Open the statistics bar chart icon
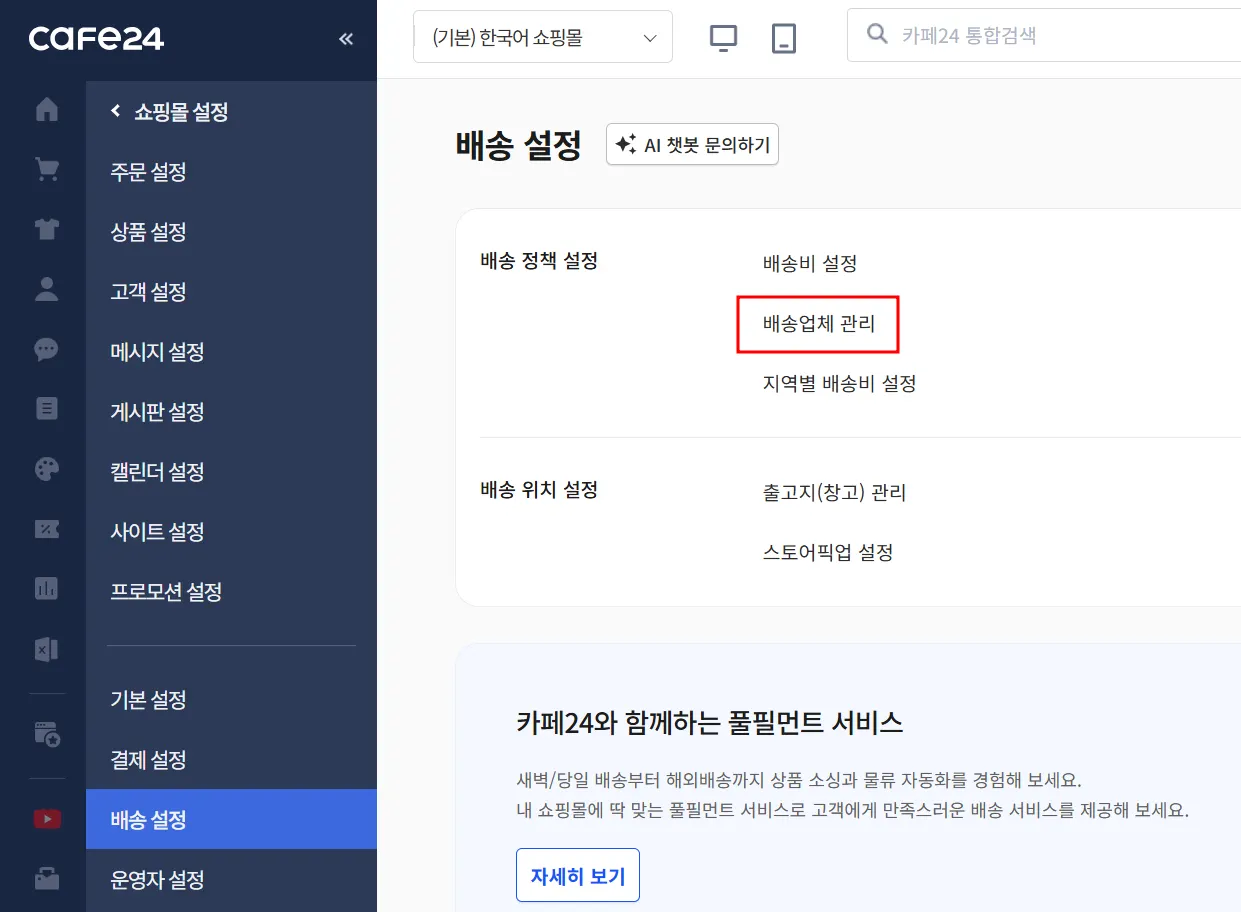 pos(47,588)
